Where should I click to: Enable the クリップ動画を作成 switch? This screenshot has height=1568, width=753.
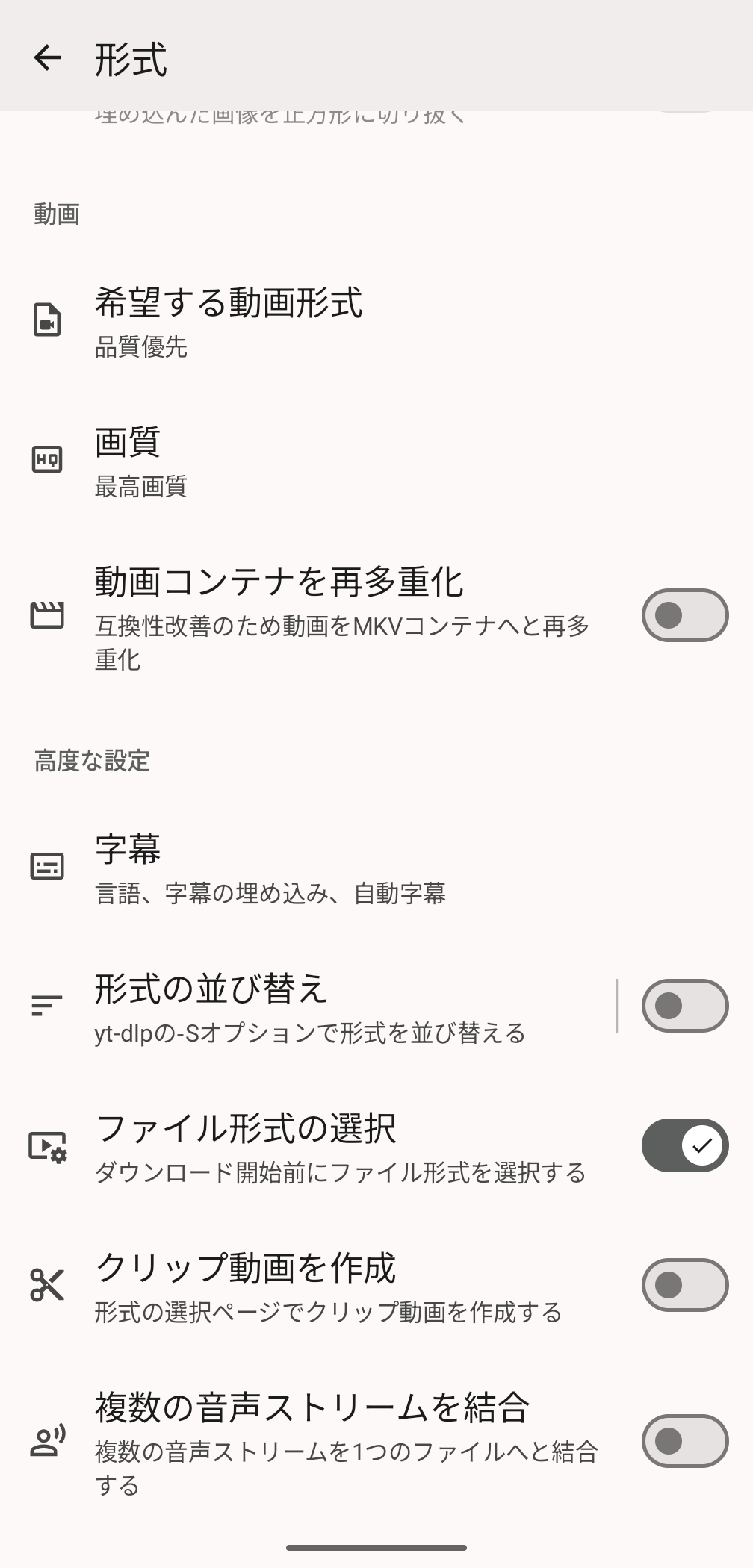point(684,1285)
